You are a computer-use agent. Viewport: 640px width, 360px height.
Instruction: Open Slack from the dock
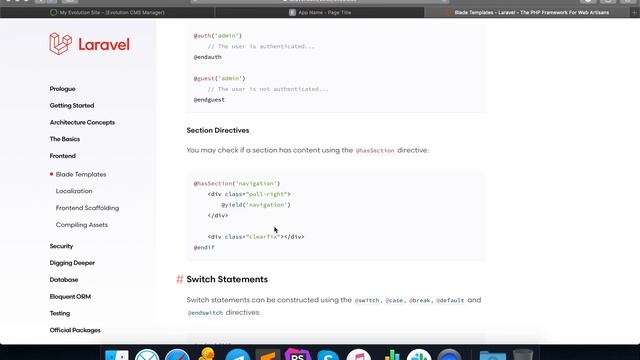point(419,355)
